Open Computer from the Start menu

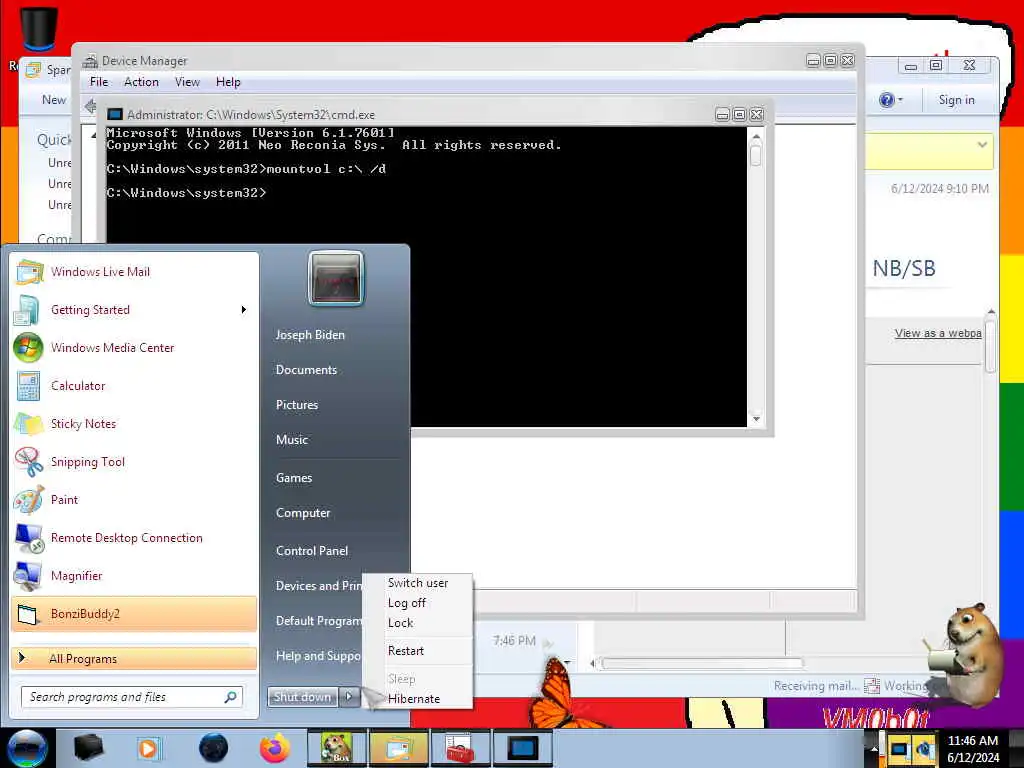pyautogui.click(x=302, y=513)
